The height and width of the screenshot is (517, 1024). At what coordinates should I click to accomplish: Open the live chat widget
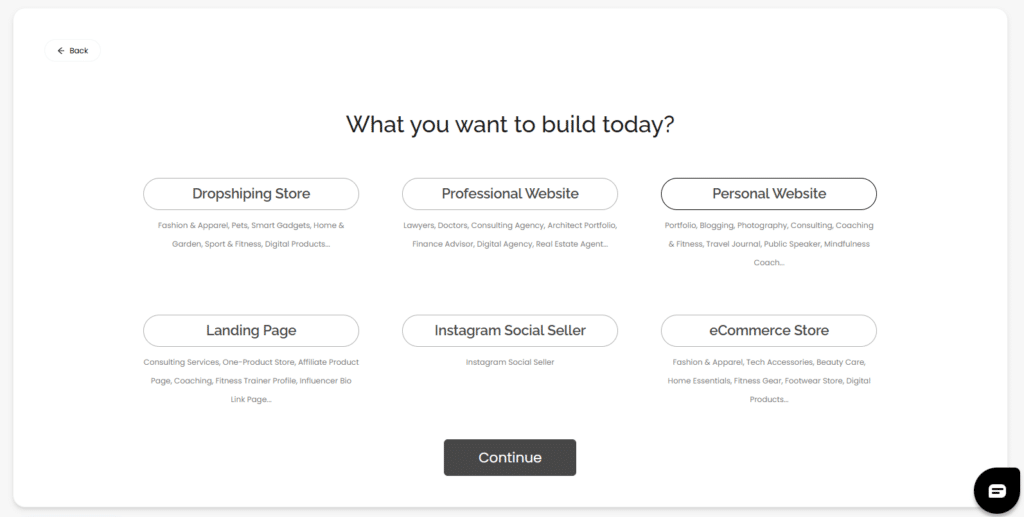click(997, 490)
